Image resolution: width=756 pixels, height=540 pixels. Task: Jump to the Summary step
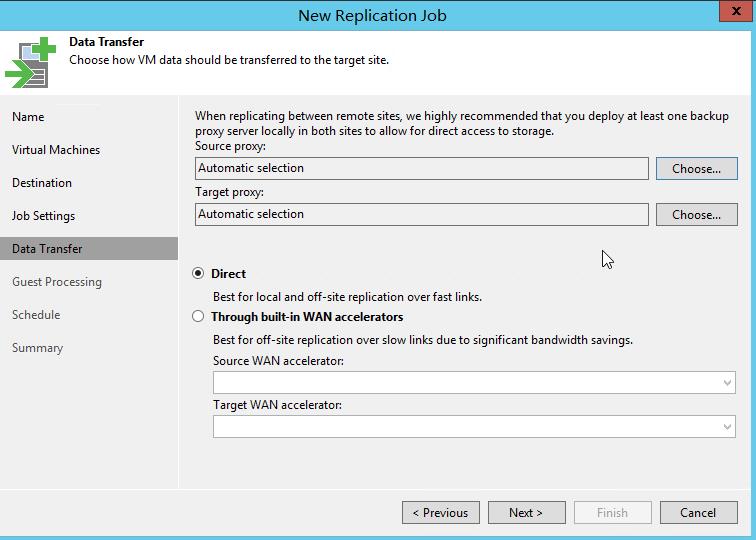click(x=38, y=348)
